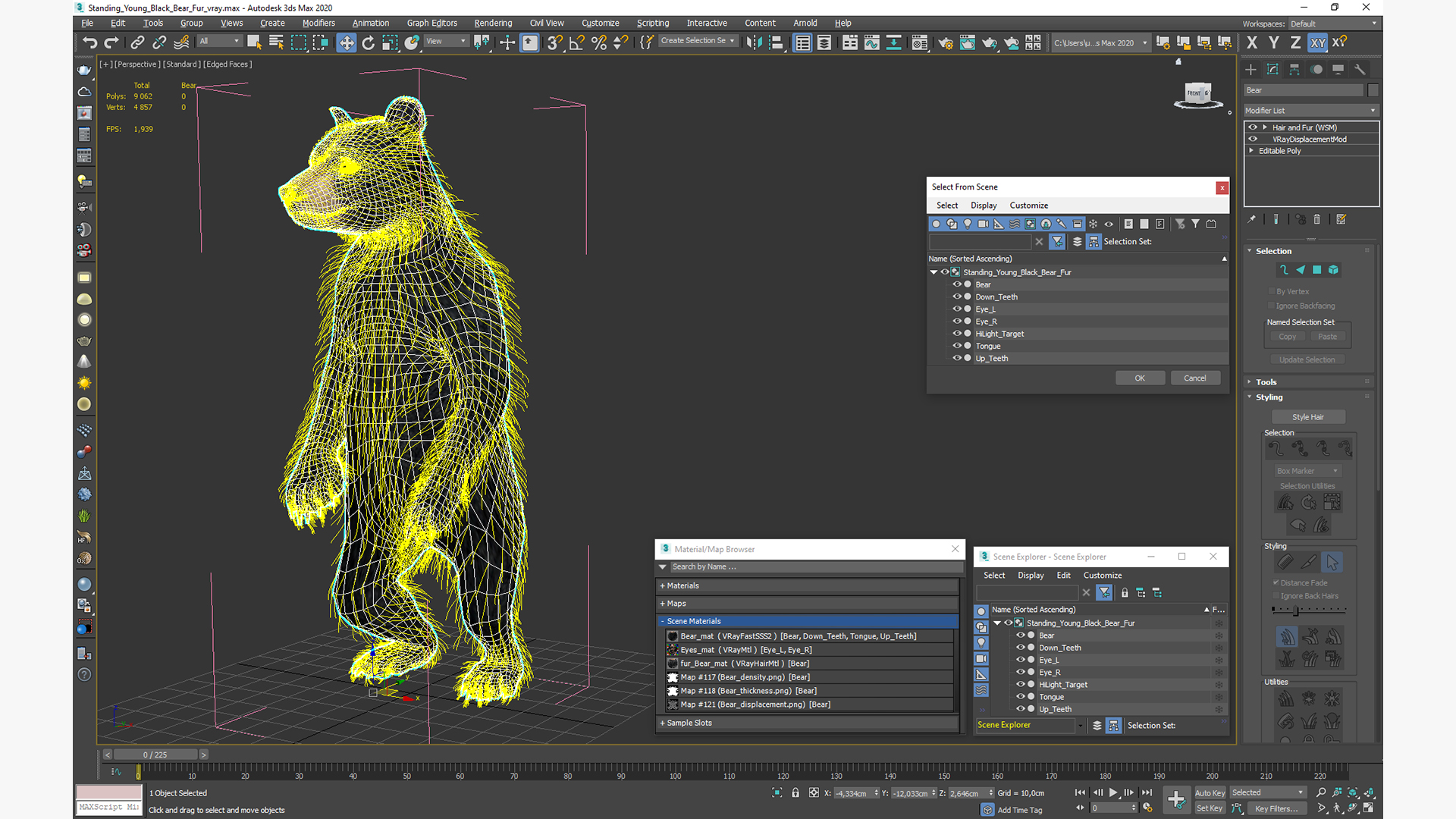Click the rectangular selection region icon

tap(299, 42)
